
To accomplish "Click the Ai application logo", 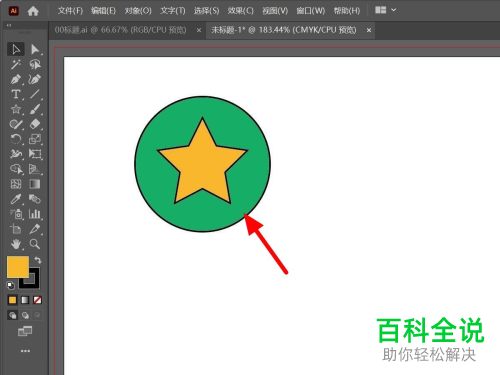I will (13, 11).
